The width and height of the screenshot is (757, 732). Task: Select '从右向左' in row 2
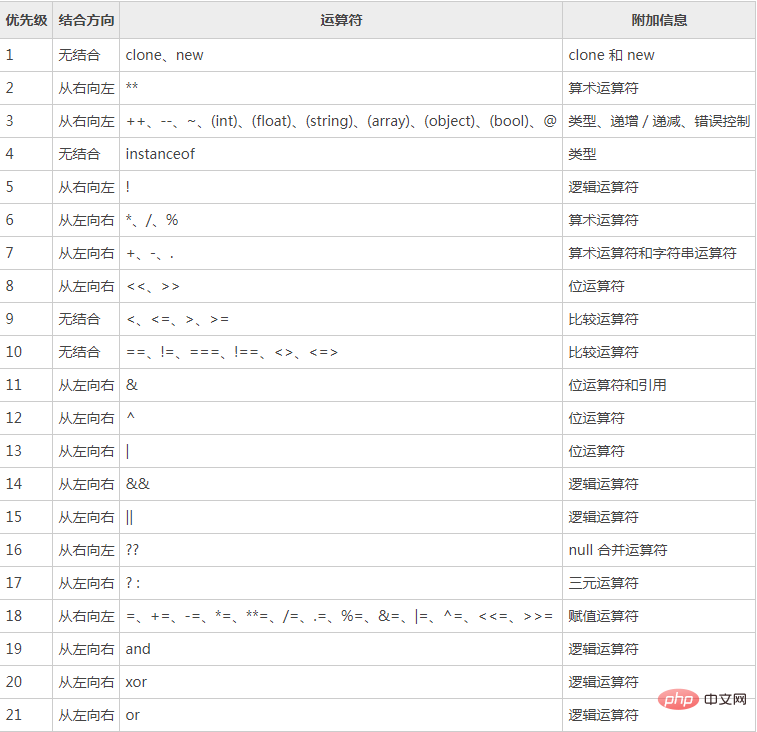pos(86,88)
